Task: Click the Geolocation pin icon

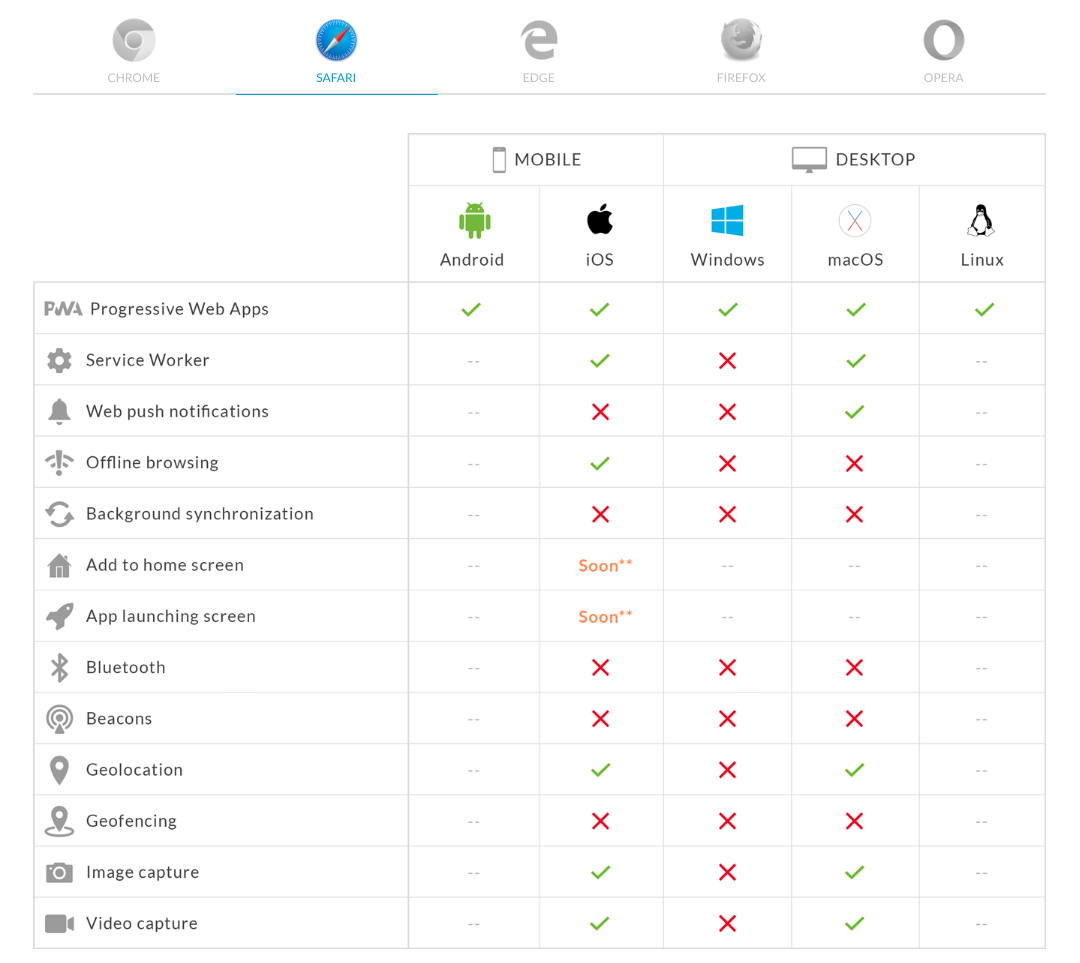Action: coord(59,770)
